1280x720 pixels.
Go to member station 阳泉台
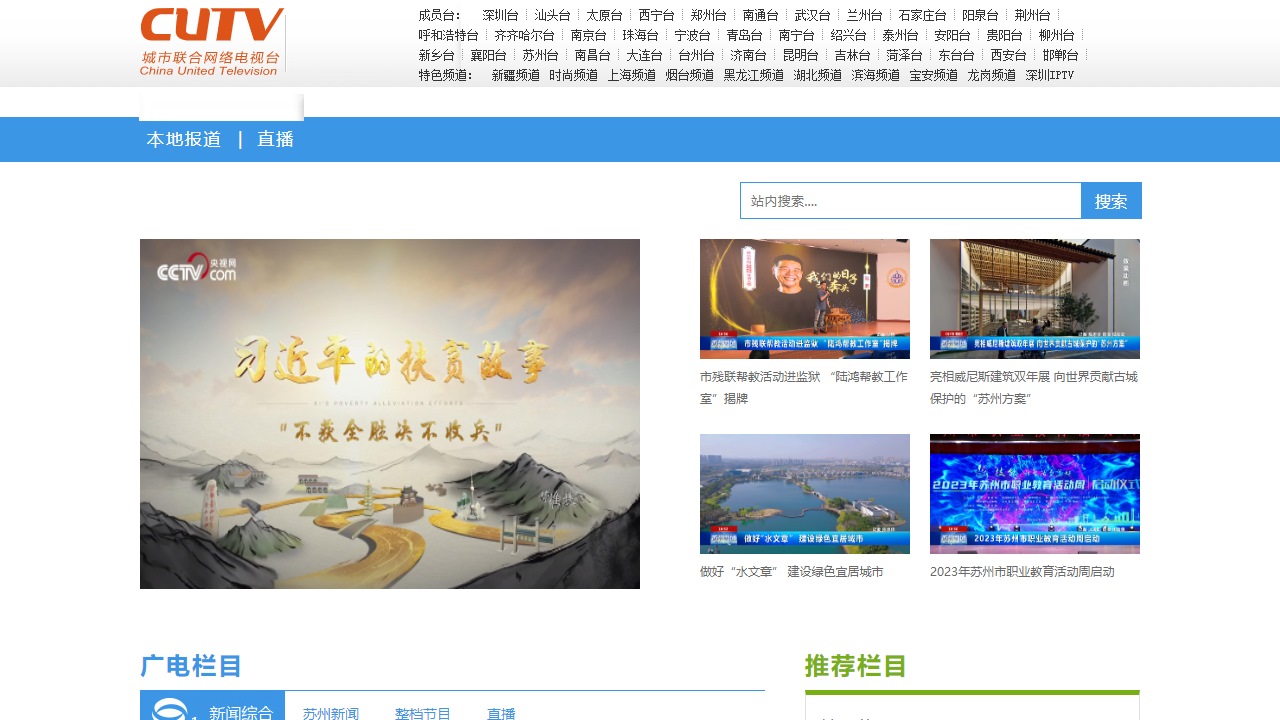click(x=980, y=15)
